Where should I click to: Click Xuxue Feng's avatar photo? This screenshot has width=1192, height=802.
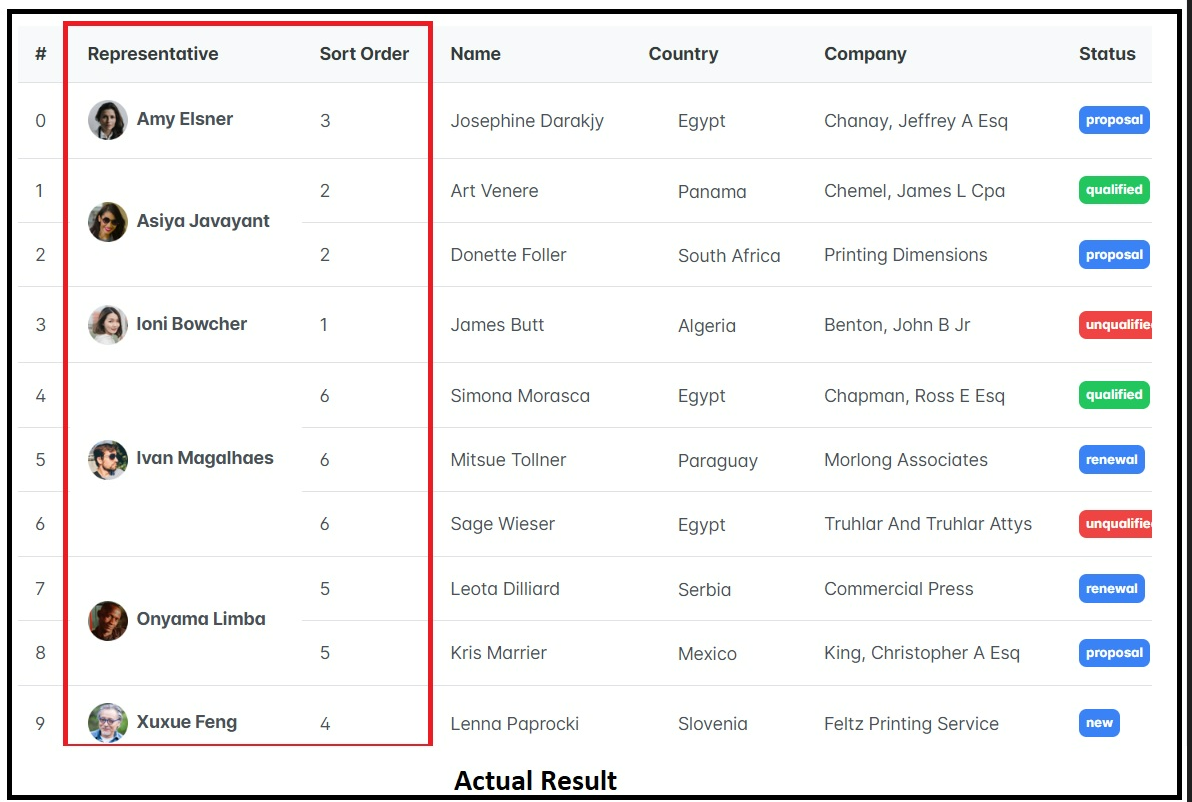point(107,721)
